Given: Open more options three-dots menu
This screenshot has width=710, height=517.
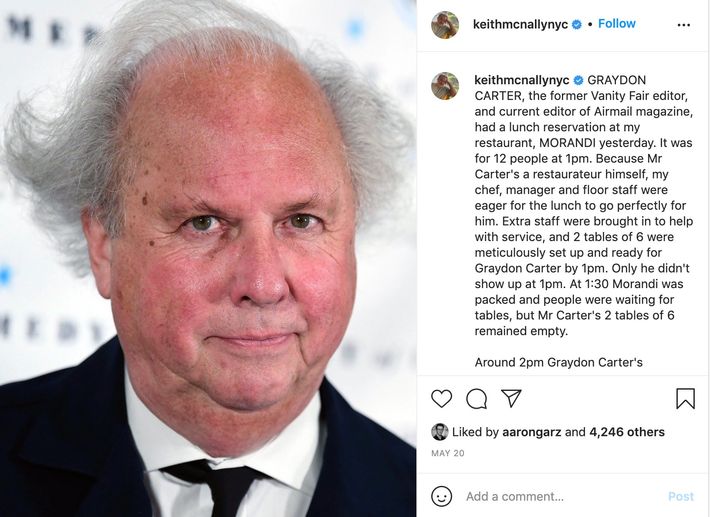Looking at the screenshot, I should (x=683, y=25).
